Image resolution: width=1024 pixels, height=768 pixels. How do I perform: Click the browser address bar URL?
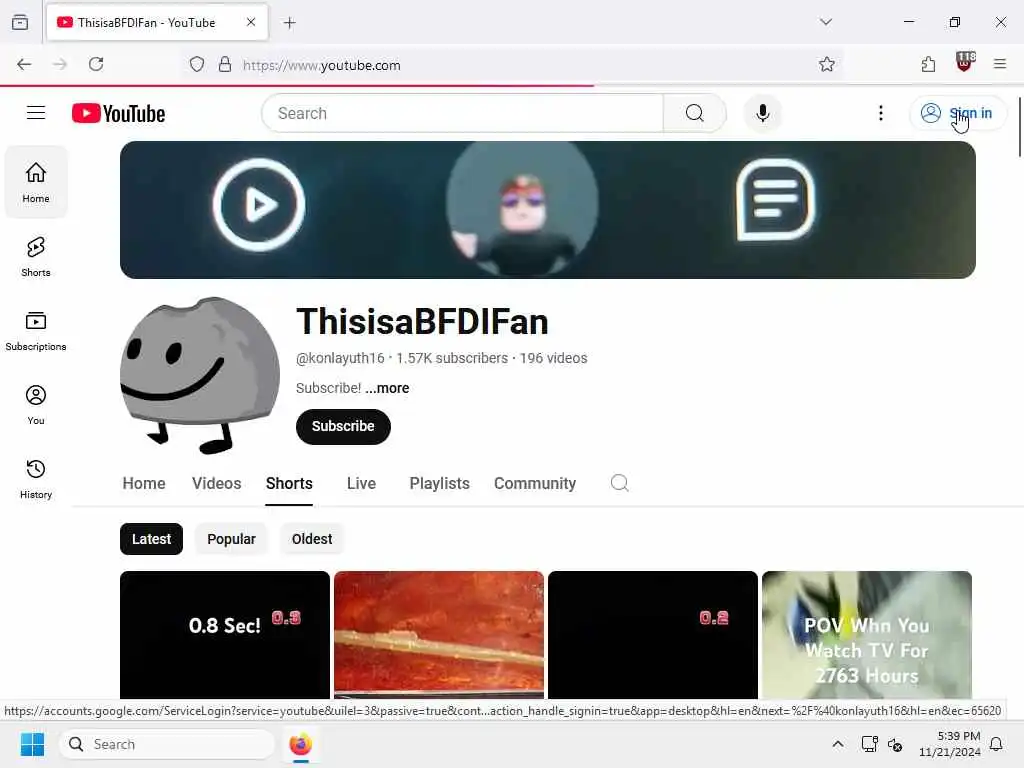click(x=321, y=65)
